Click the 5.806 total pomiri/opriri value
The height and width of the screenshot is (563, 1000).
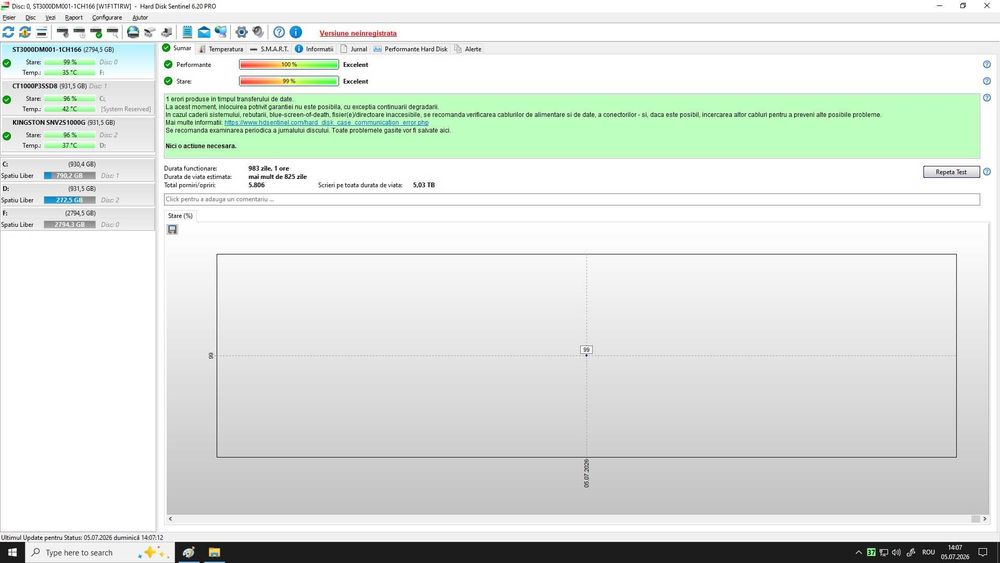(x=256, y=185)
